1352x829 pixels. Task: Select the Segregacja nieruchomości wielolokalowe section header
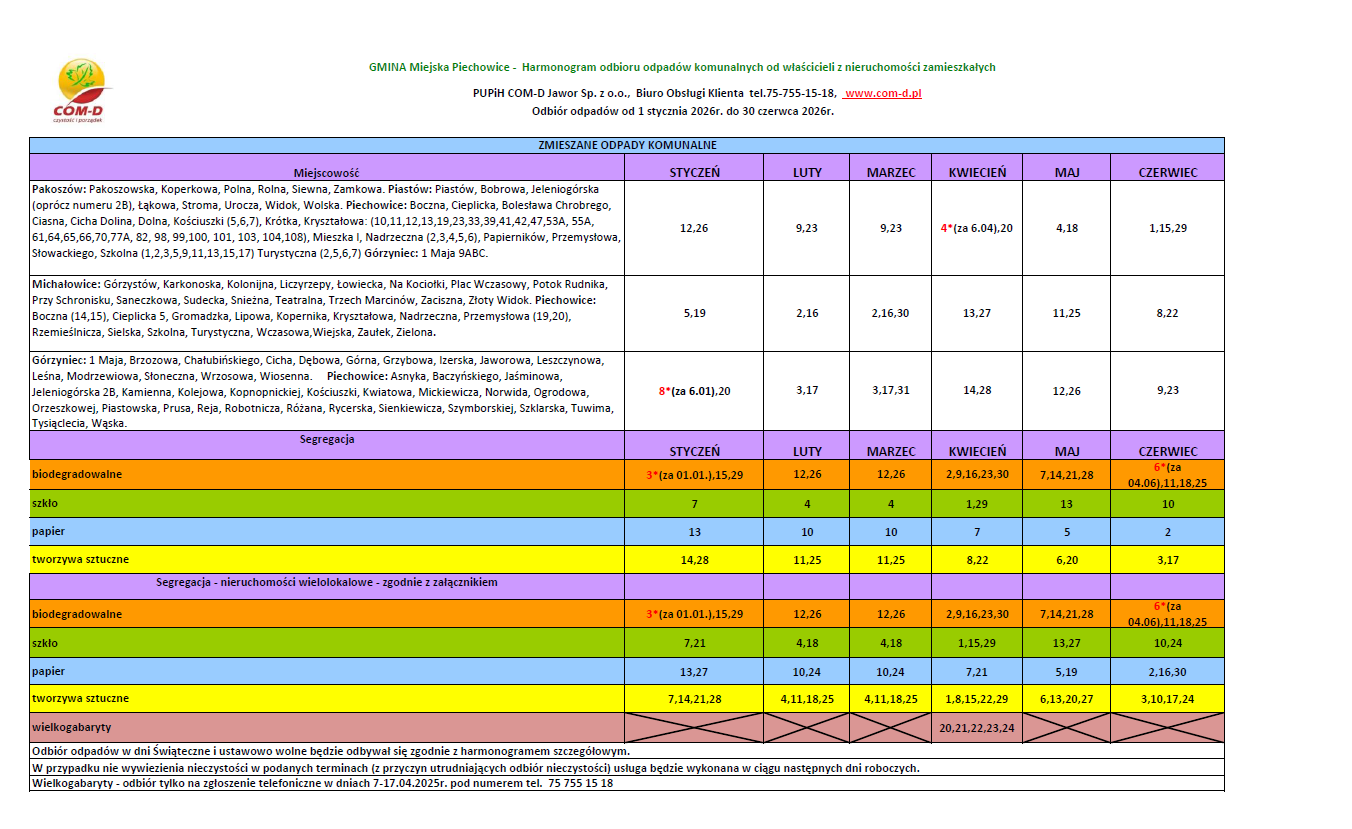[x=326, y=582]
